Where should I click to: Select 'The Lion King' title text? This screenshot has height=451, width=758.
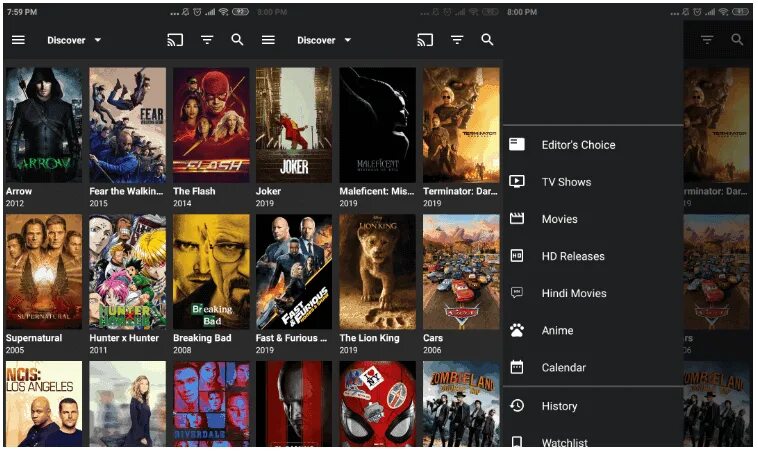tap(369, 338)
